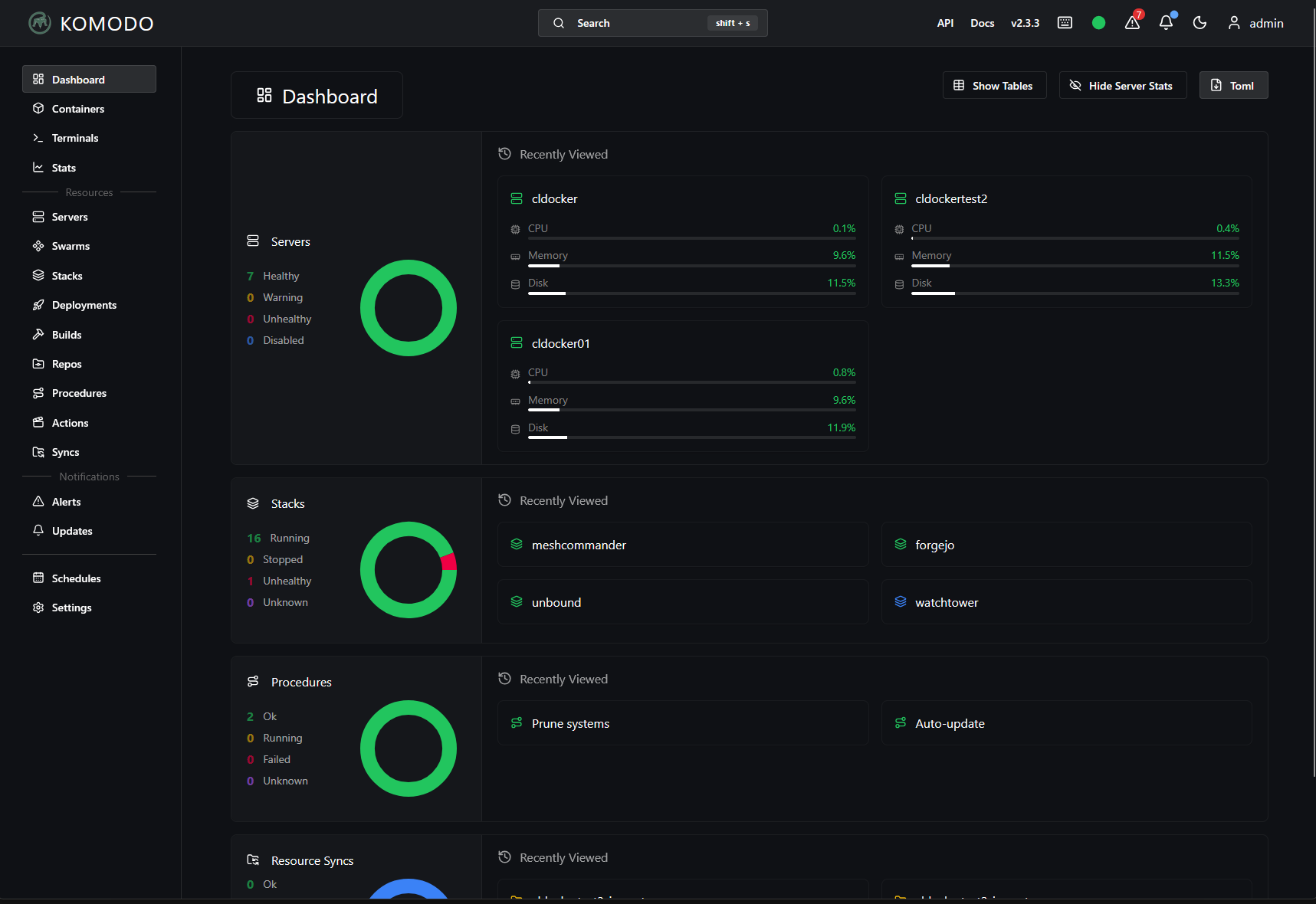Click the watchtower stack icon
This screenshot has height=904, width=1316.
(901, 602)
